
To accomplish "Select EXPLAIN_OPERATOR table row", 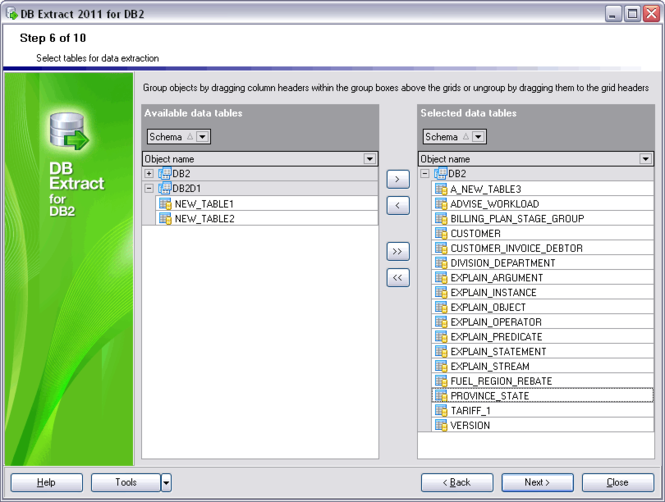I will coord(543,322).
